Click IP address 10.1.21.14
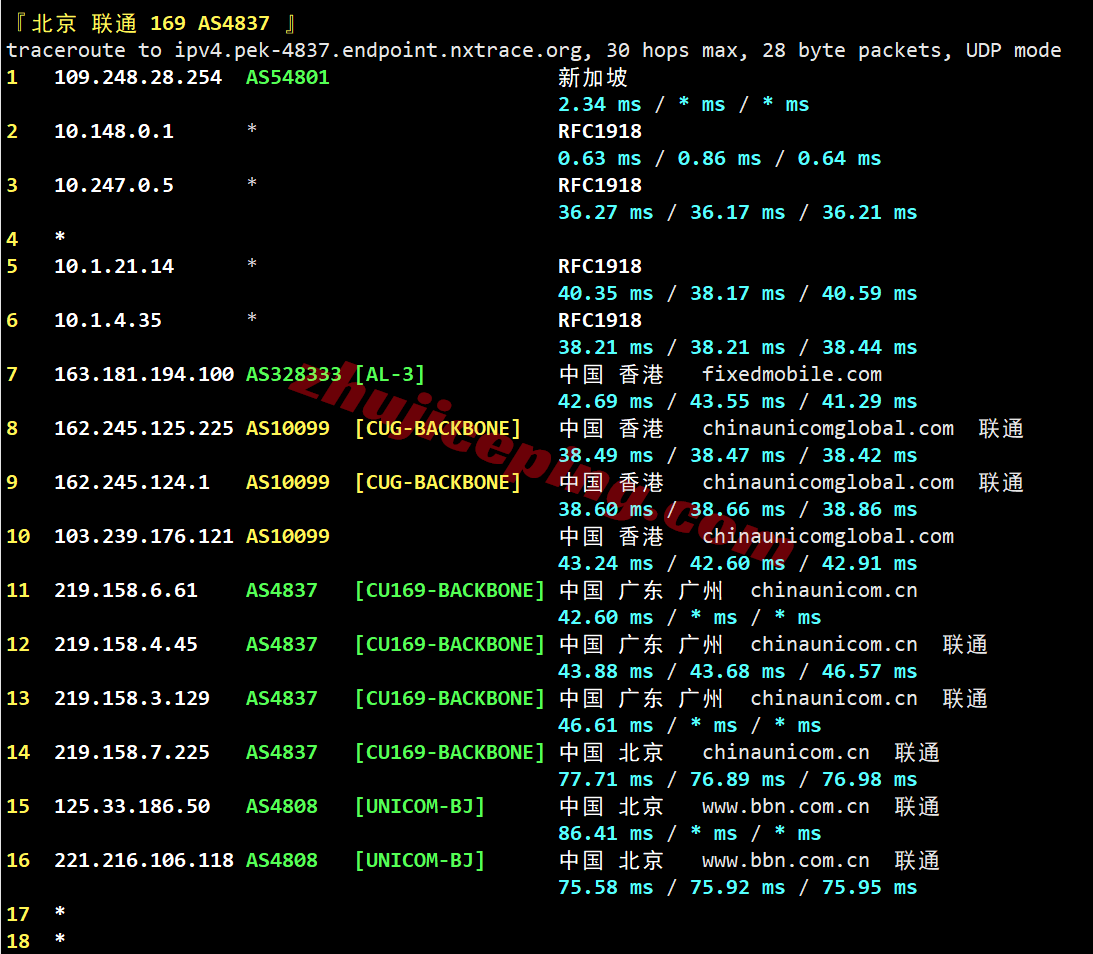The width and height of the screenshot is (1093, 954). 114,266
